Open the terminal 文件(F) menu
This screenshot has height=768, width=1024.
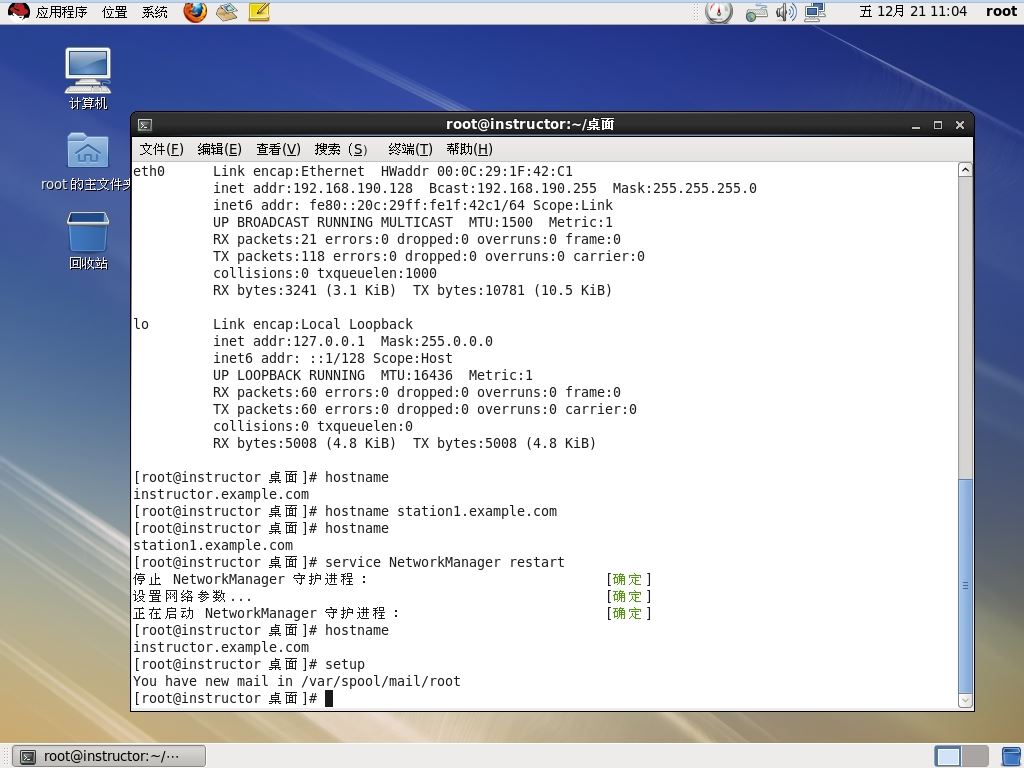pos(161,149)
